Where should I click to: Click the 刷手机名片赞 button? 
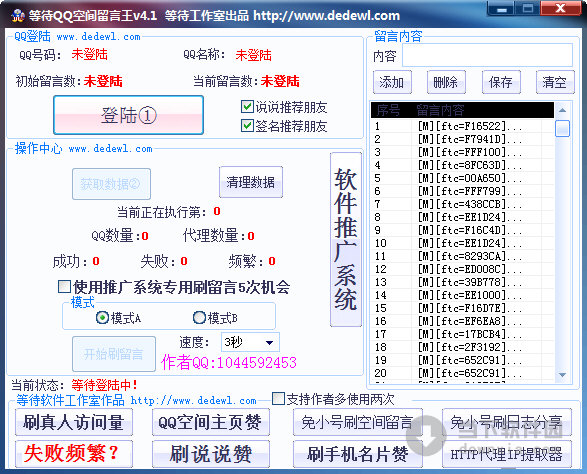(x=358, y=454)
